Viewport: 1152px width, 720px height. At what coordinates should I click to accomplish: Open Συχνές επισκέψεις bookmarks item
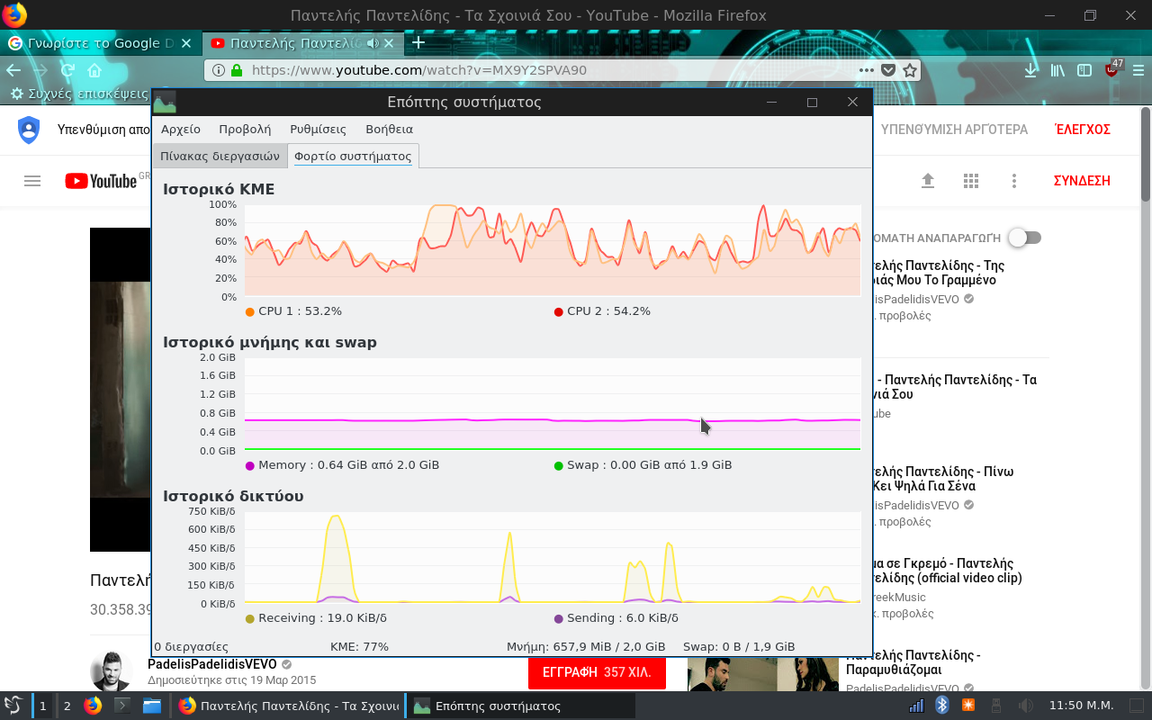80,94
